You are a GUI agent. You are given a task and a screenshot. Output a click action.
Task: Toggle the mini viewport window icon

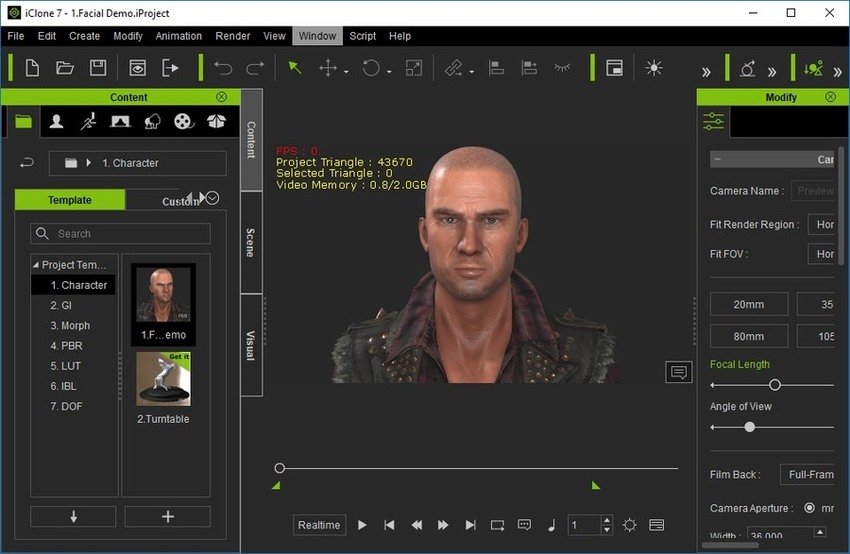pos(614,68)
